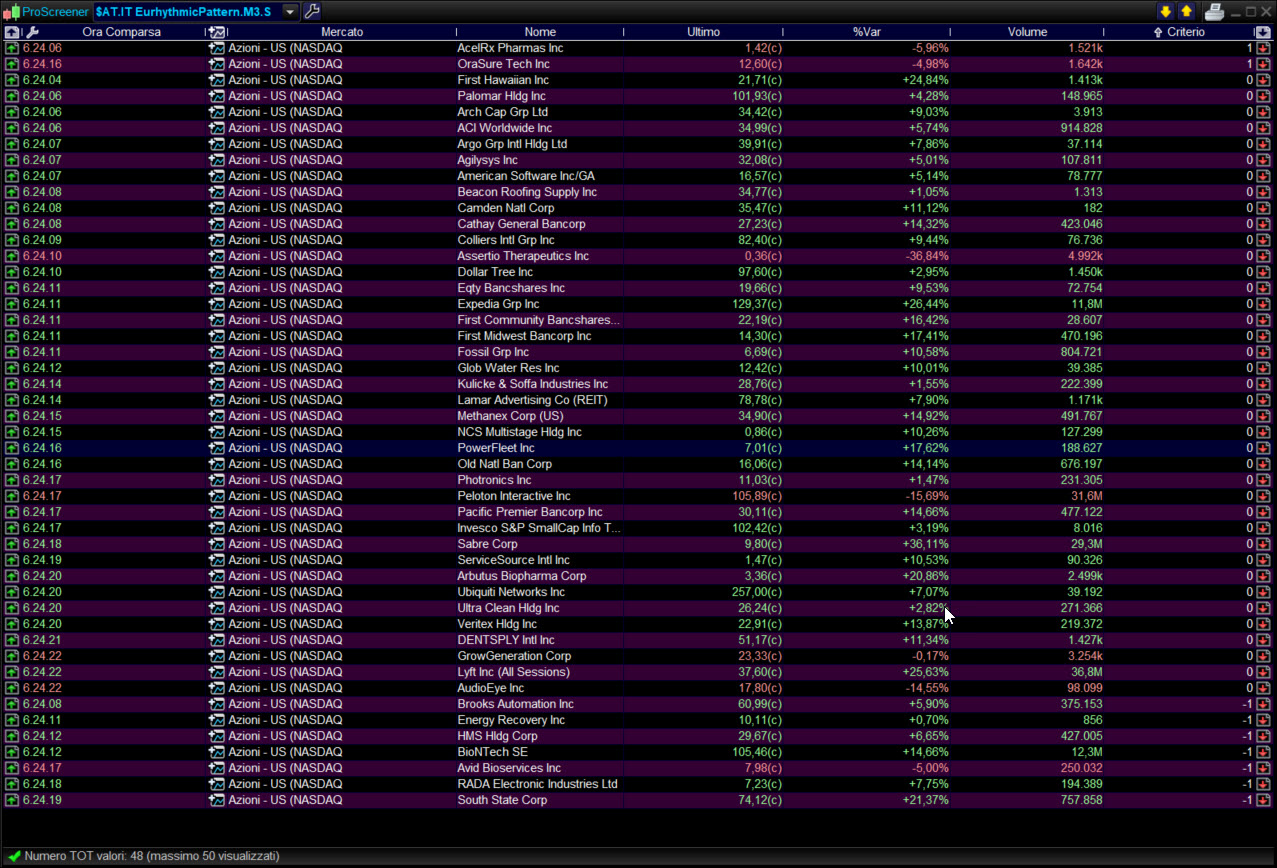1277x868 pixels.
Task: Select the GrowGeneration Corp name
Action: [x=514, y=656]
